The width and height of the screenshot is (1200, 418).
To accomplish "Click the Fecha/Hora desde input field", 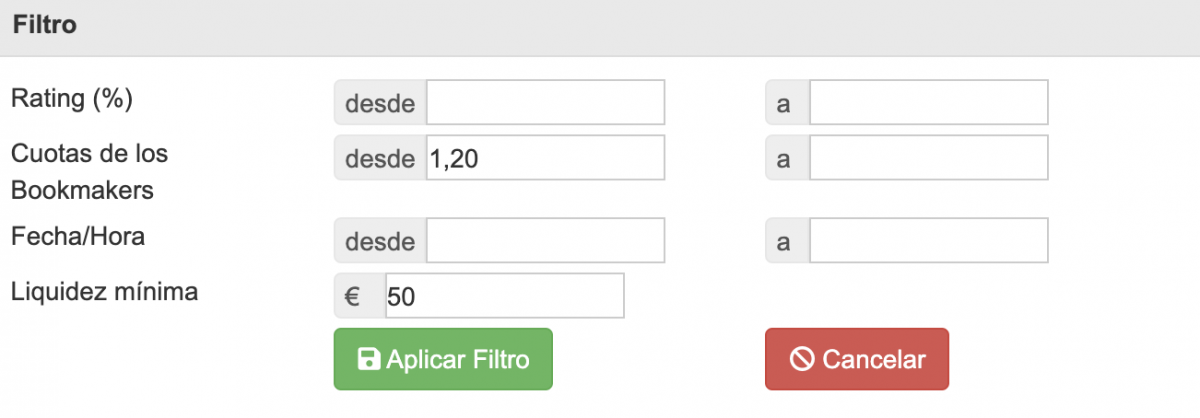I will 545,241.
